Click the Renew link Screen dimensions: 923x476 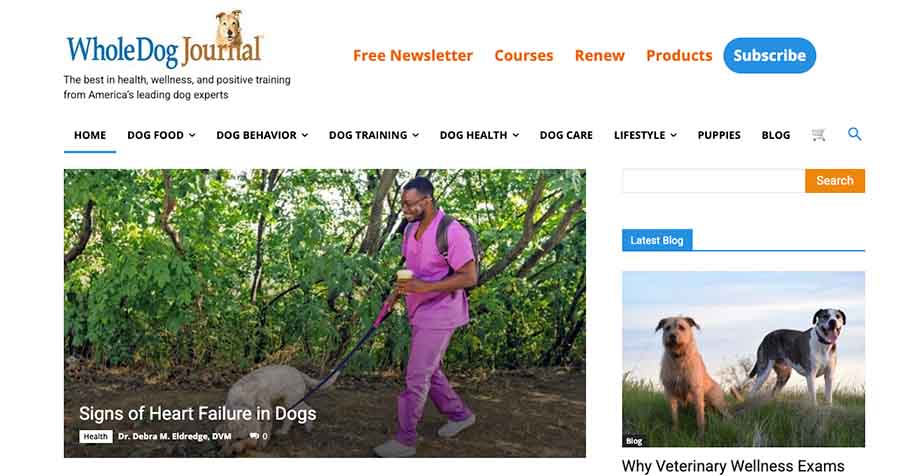pos(599,55)
